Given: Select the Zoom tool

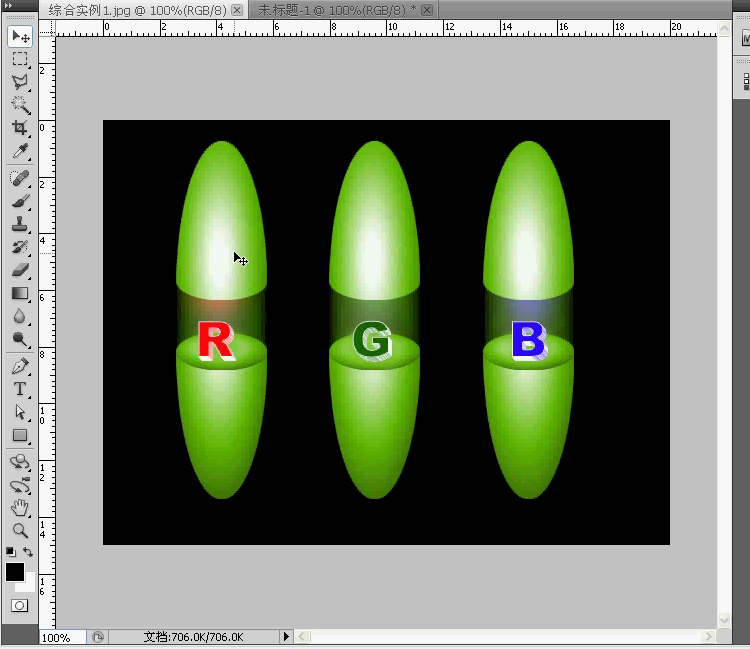Looking at the screenshot, I should tap(20, 530).
